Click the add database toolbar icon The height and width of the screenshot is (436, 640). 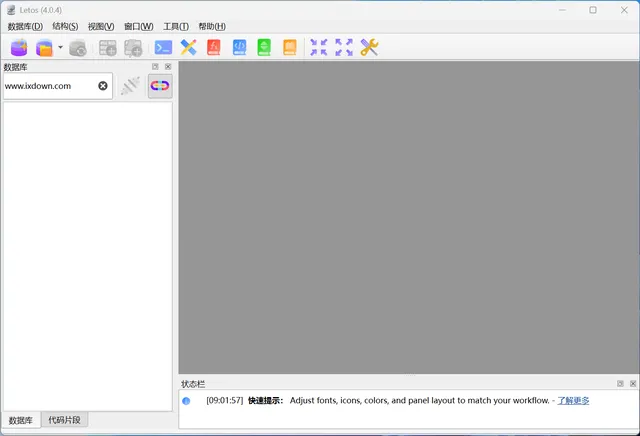(19, 47)
